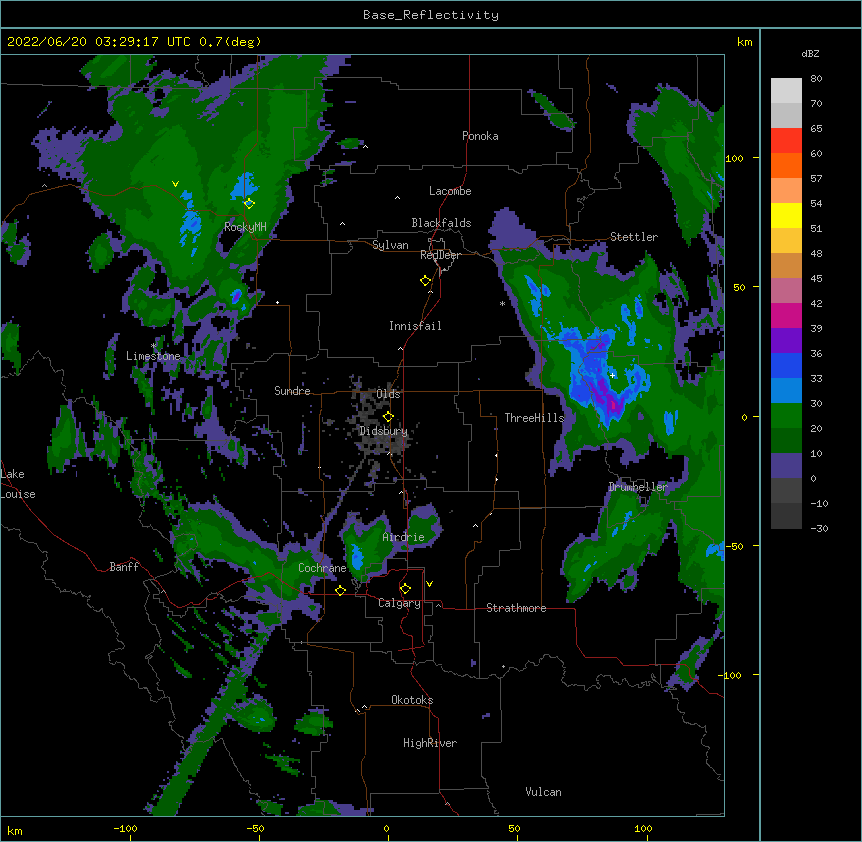Select the yellow diamond marker near Olds
This screenshot has height=842, width=862.
[388, 416]
